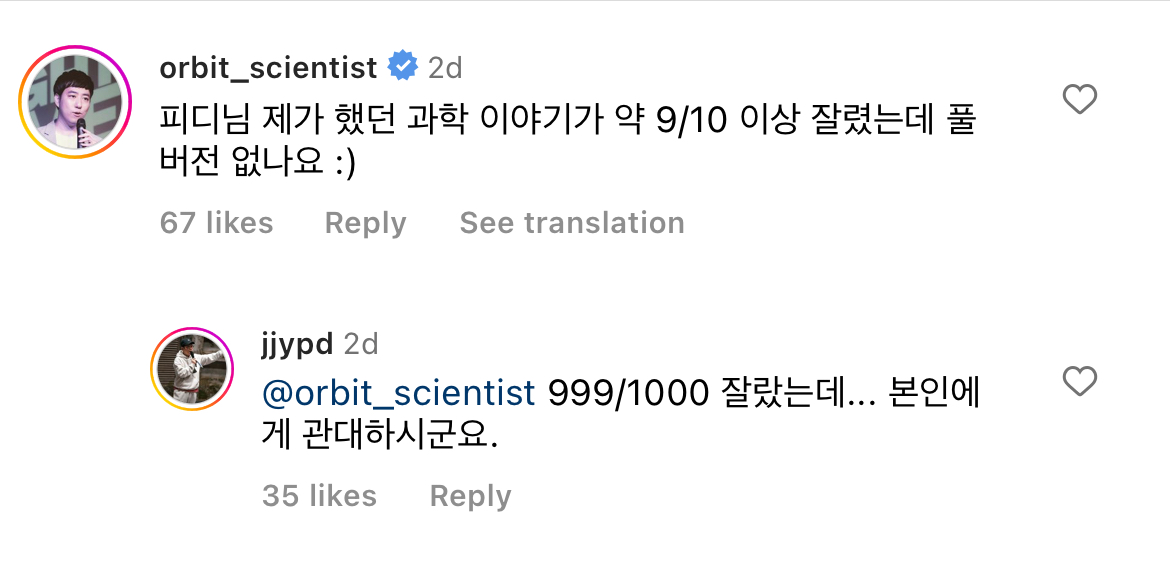The image size is (1170, 579).
Task: Reply to orbit_scientist's comment
Action: coord(365,222)
